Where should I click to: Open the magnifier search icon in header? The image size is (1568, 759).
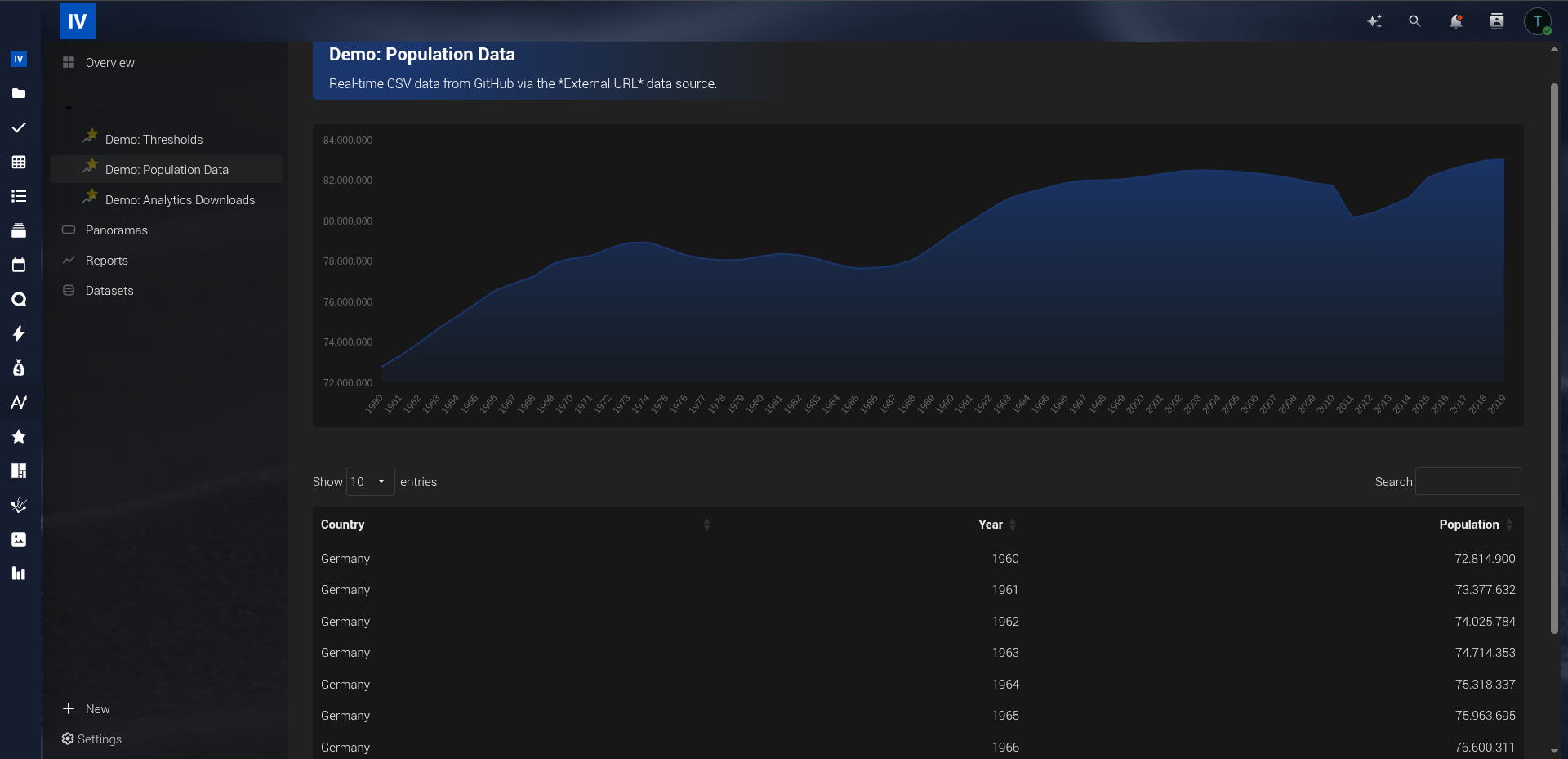click(1414, 21)
